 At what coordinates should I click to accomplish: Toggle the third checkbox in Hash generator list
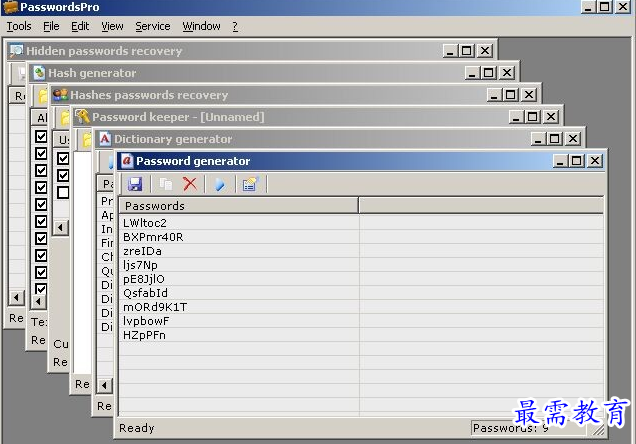coord(41,170)
